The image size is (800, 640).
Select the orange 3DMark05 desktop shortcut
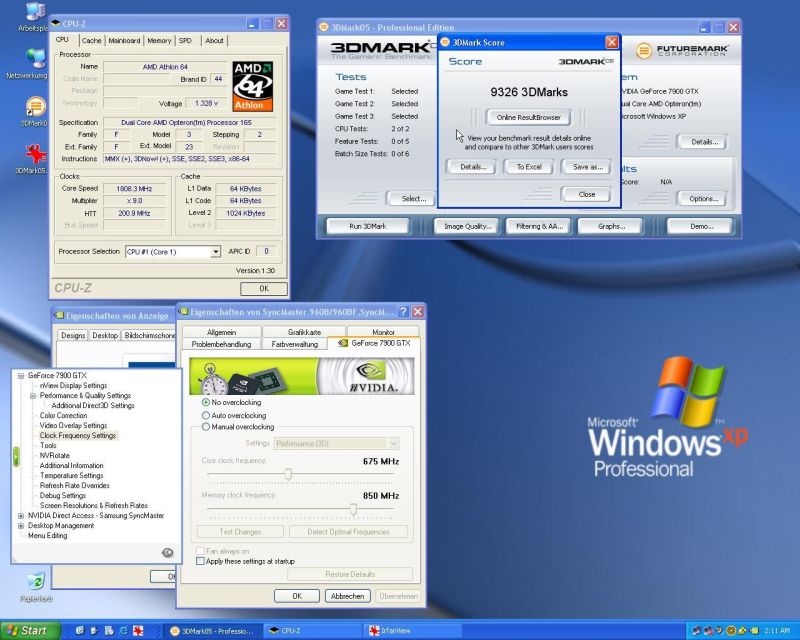tap(36, 107)
